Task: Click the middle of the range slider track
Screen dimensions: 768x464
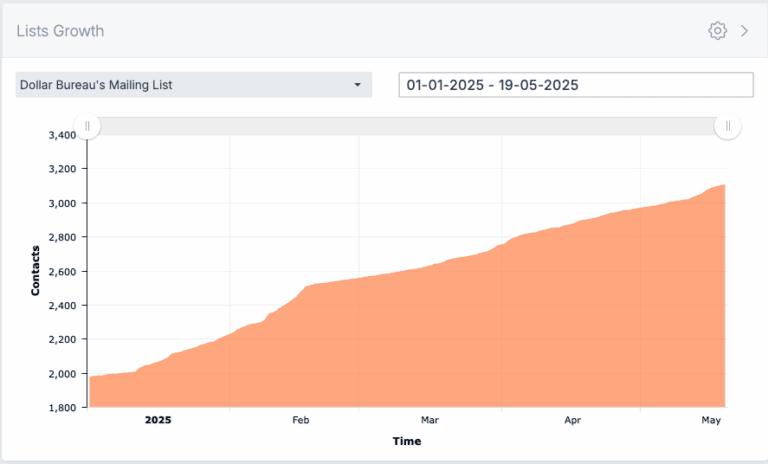Action: coord(408,126)
